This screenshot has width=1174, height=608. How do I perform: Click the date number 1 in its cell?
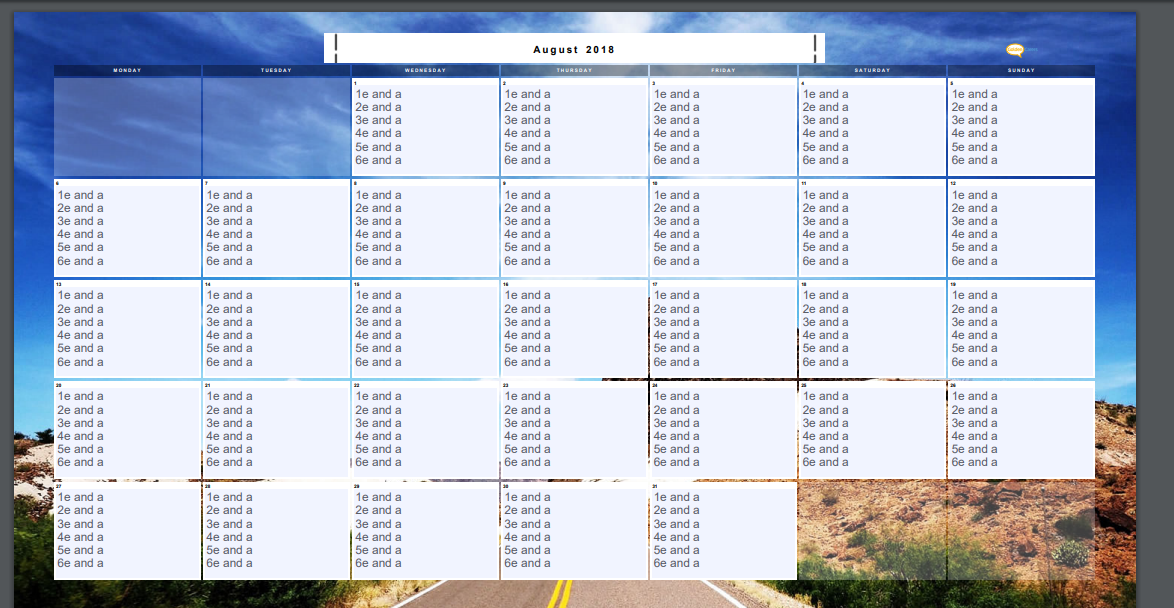pos(353,81)
